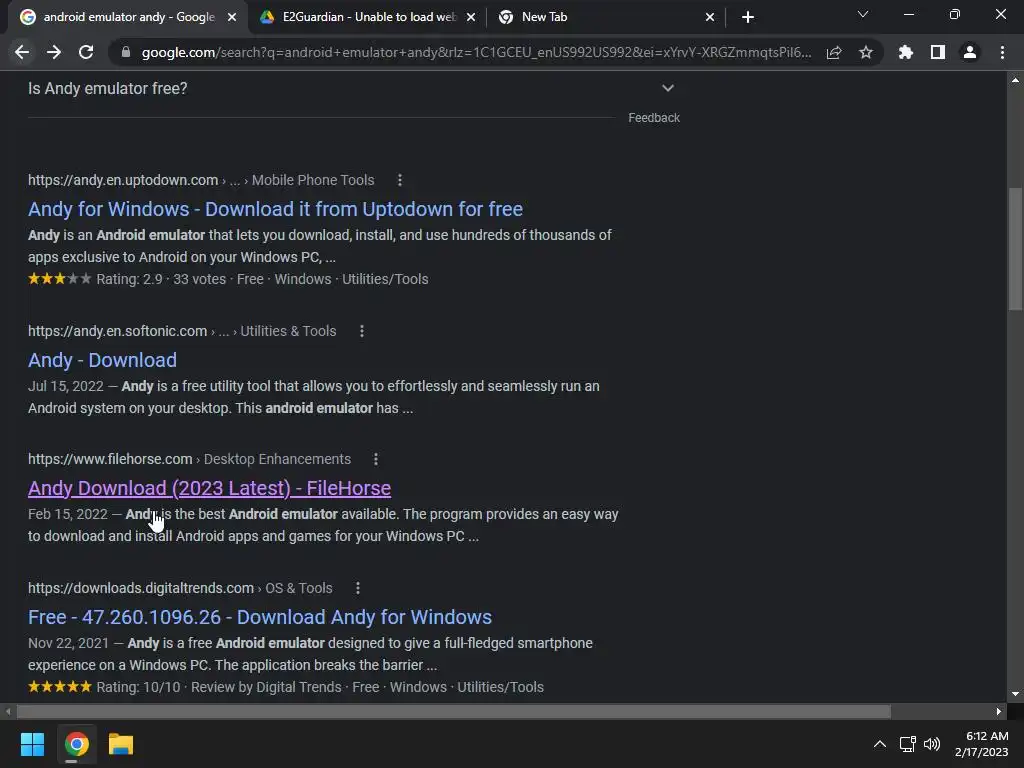Reload the current Google search page
Viewport: 1024px width, 768px height.
pyautogui.click(x=86, y=52)
